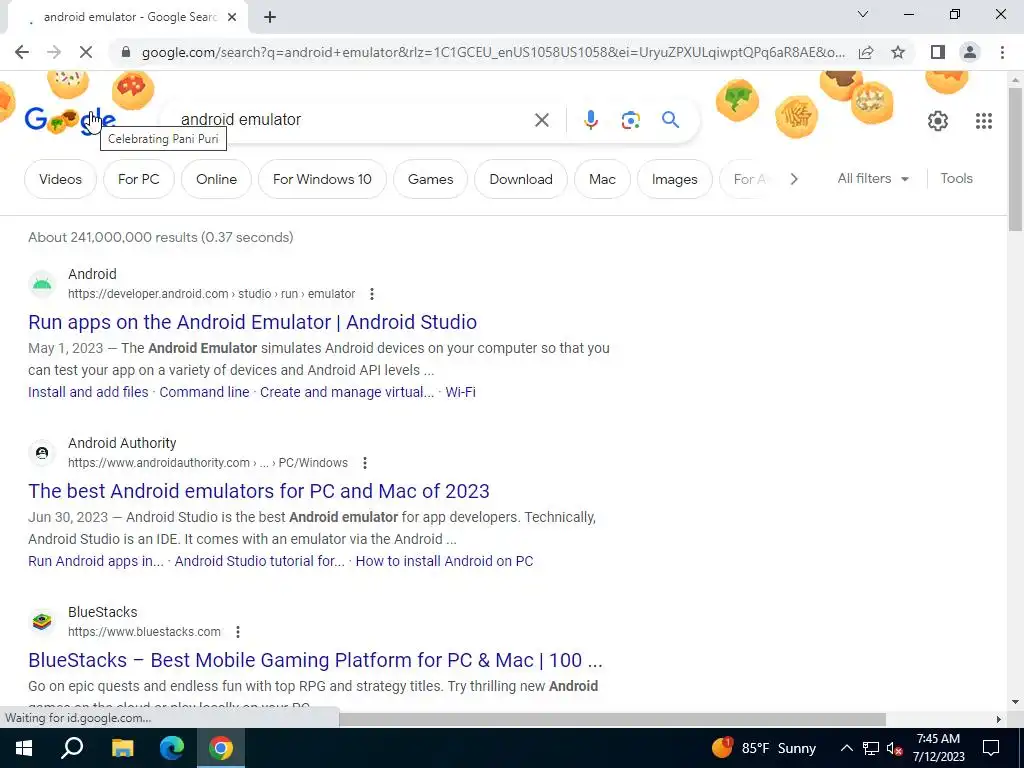Open the Wi-Fi sitelink
This screenshot has width=1024, height=768.
coord(460,392)
